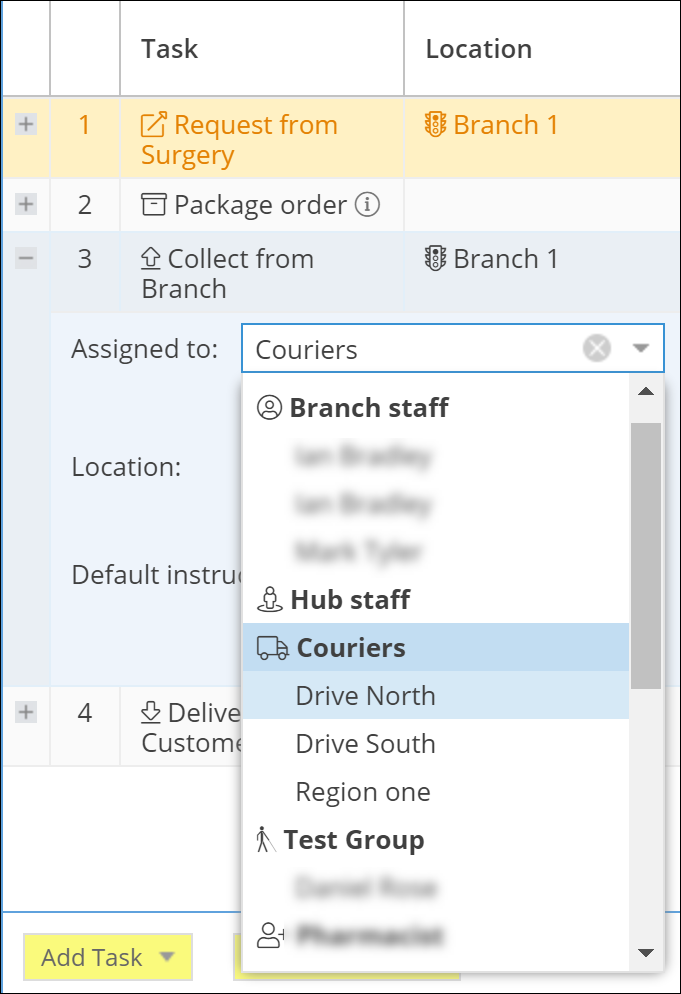Click the Package order box icon

point(154,205)
